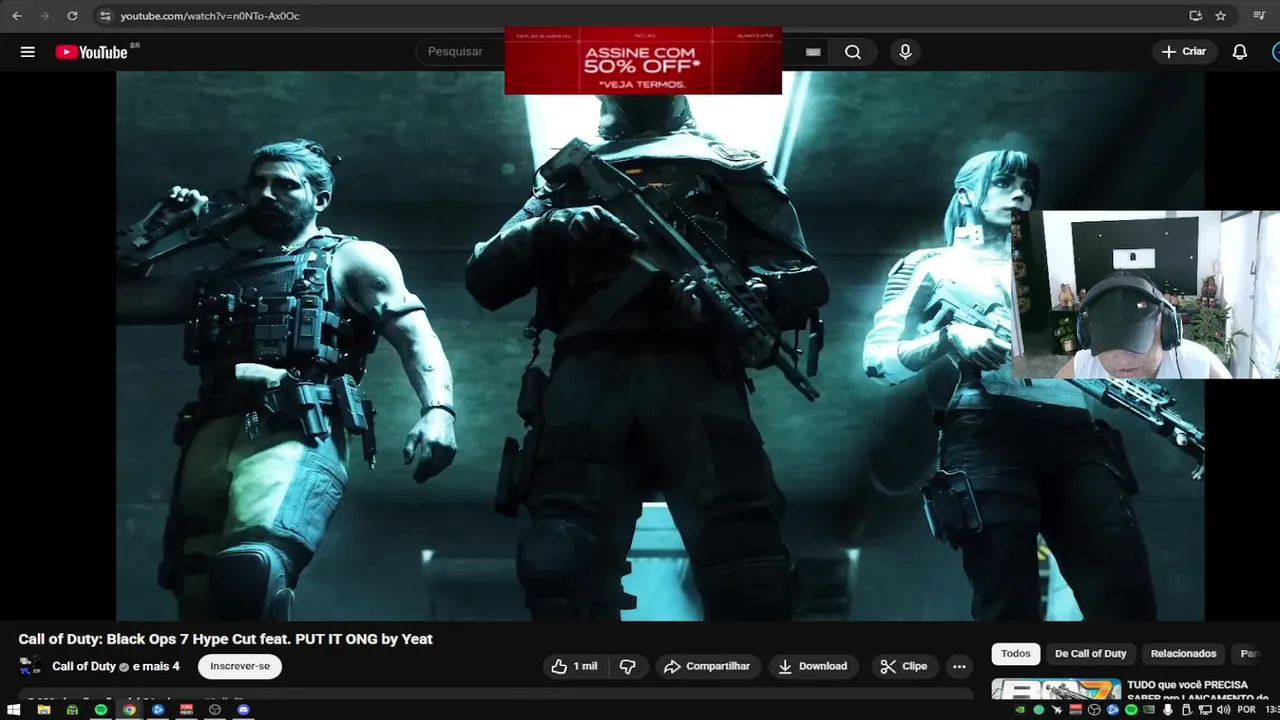This screenshot has height=720, width=1280.
Task: Open more actions three-dot menu
Action: 959,666
